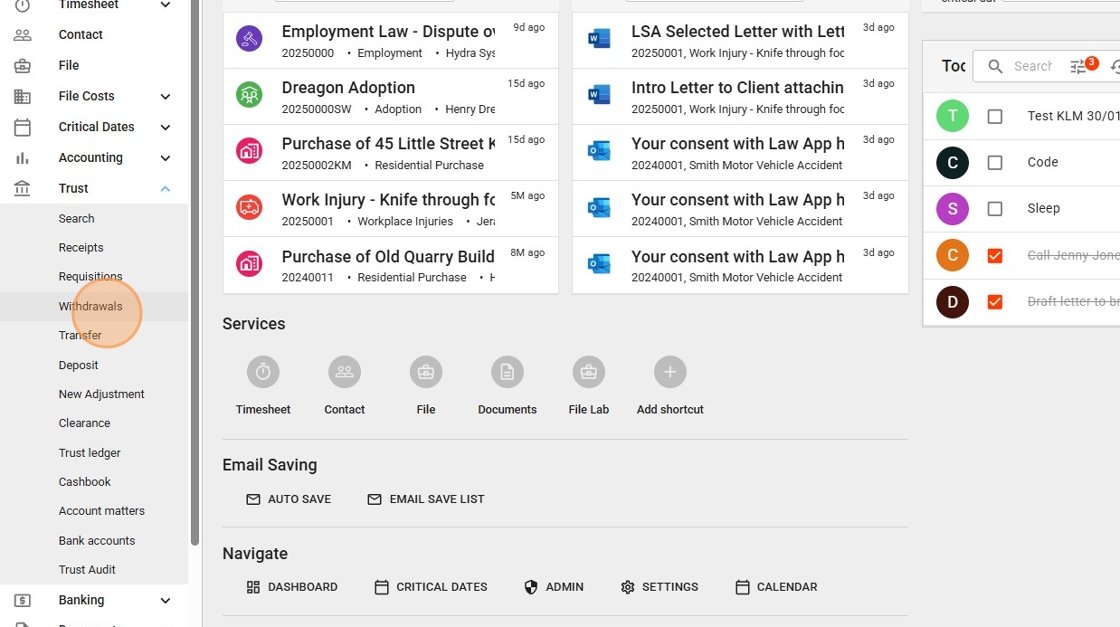Open the Documents shortcut icon
The height and width of the screenshot is (627, 1120).
pos(507,372)
